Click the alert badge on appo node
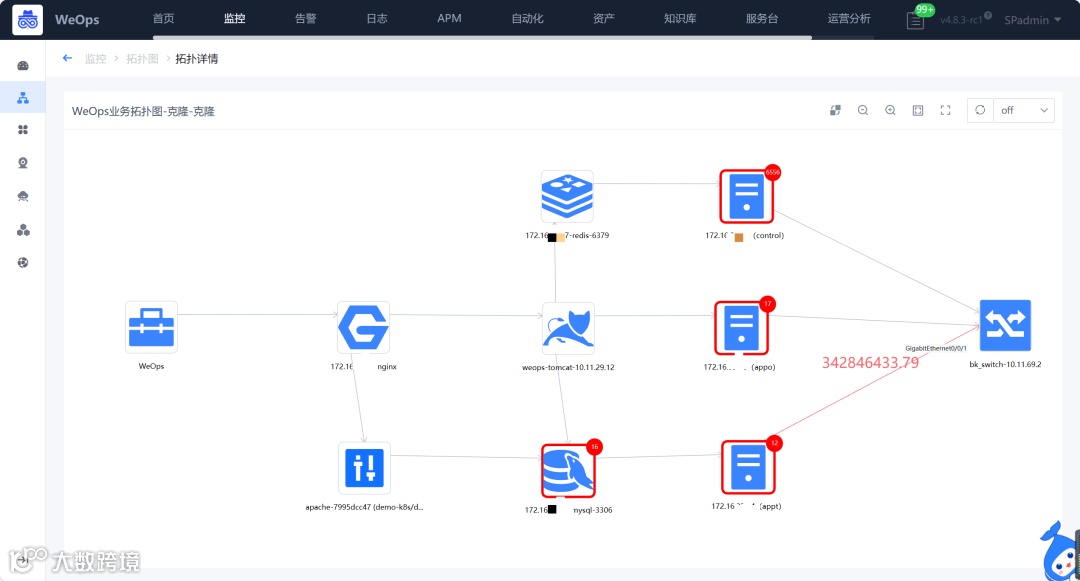The image size is (1080, 581). (x=767, y=304)
